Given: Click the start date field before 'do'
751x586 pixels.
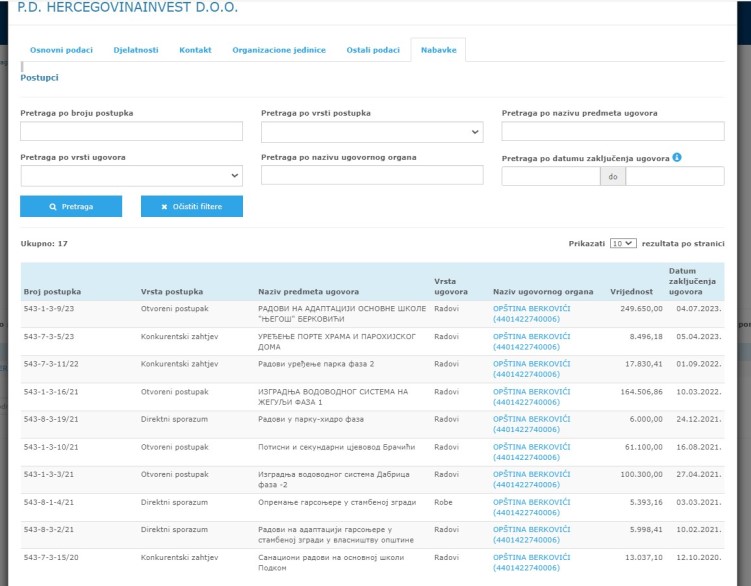Looking at the screenshot, I should pos(550,176).
